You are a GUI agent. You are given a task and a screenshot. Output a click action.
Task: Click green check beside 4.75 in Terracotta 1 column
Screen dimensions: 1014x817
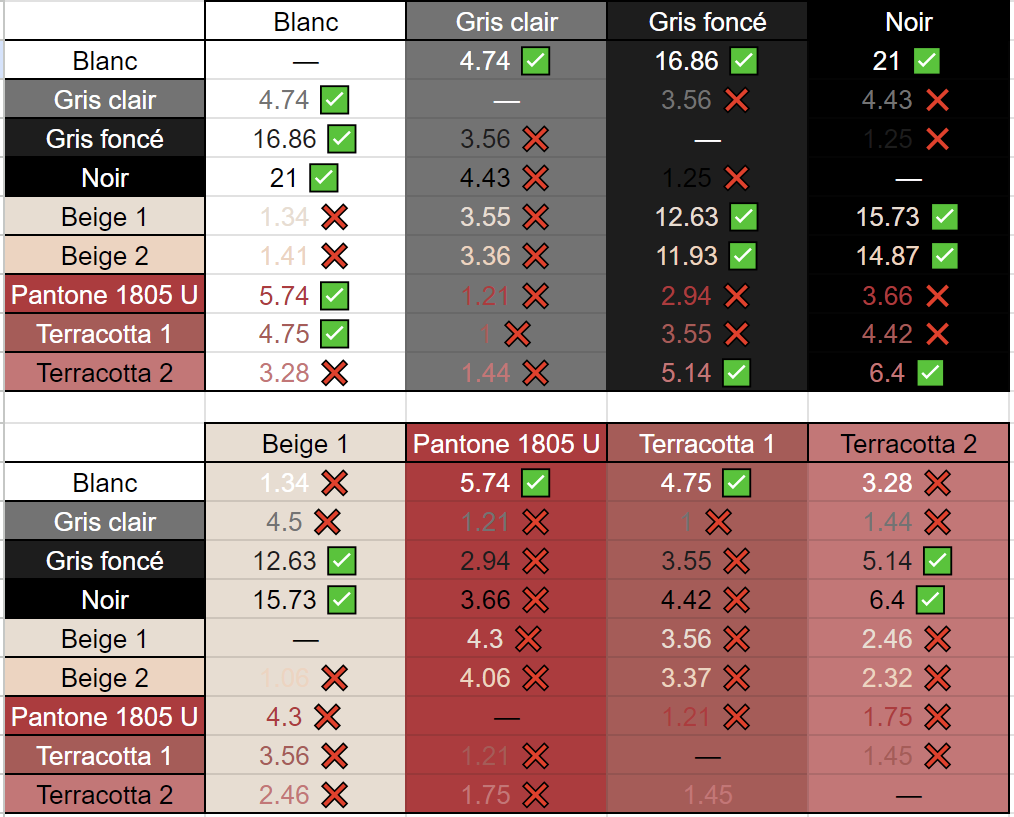[736, 483]
